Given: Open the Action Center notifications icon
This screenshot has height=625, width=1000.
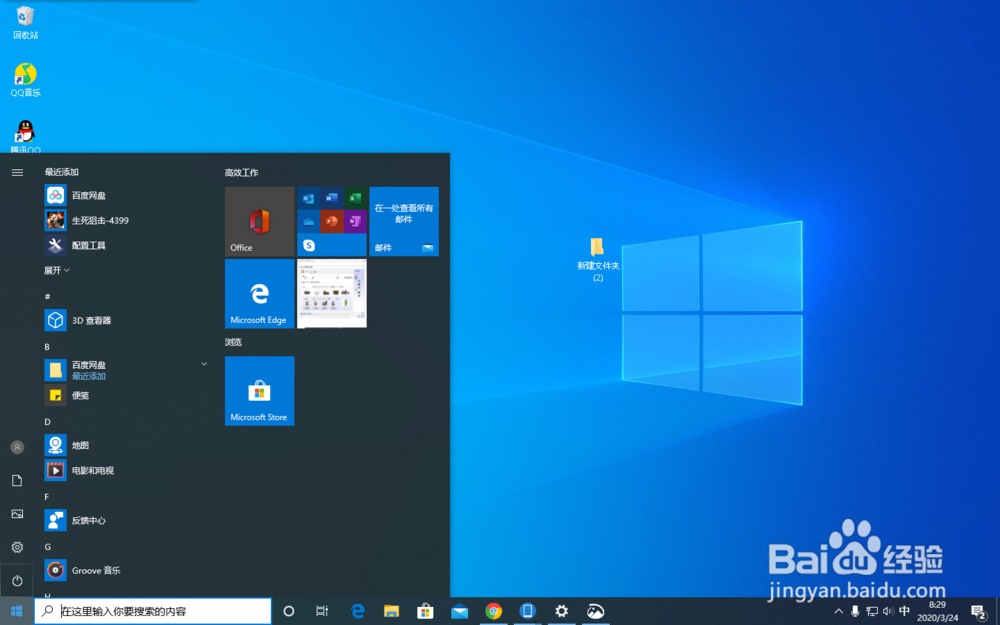Looking at the screenshot, I should (979, 612).
